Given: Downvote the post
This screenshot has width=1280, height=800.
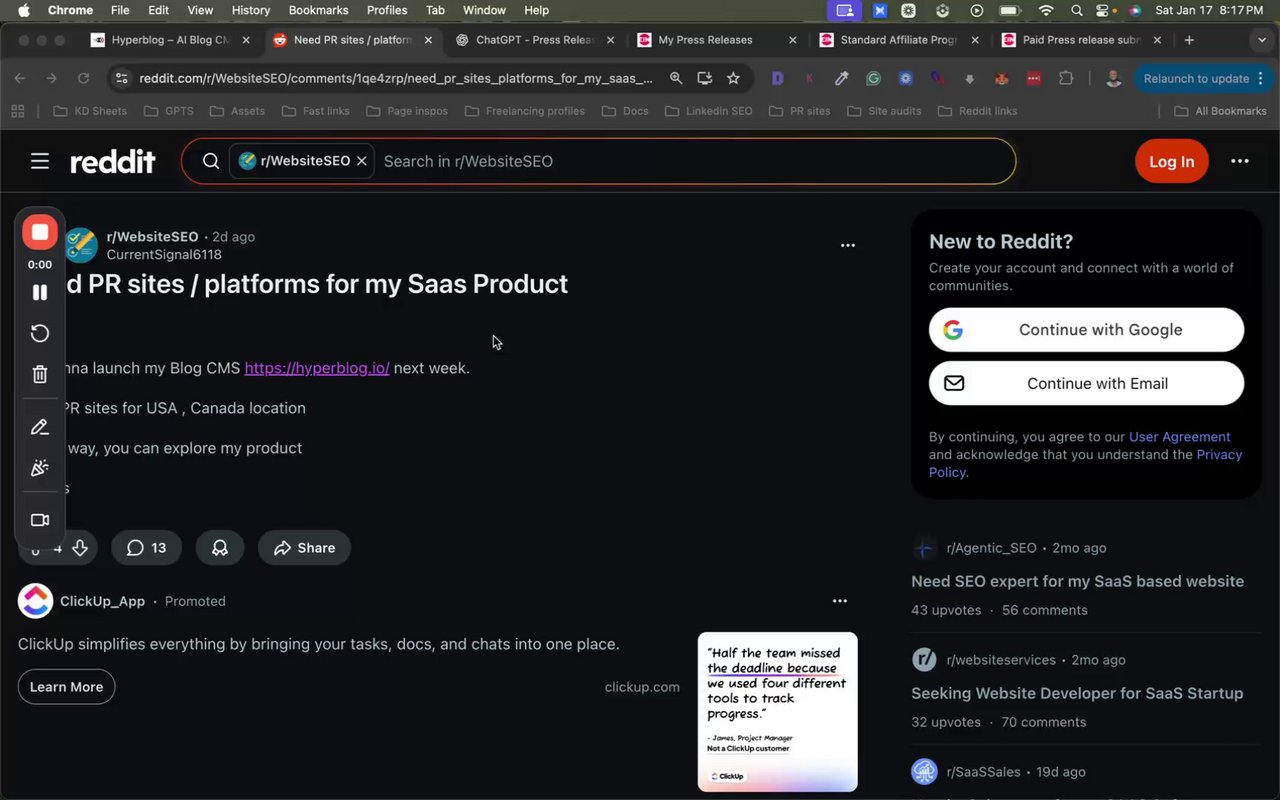Looking at the screenshot, I should point(80,548).
